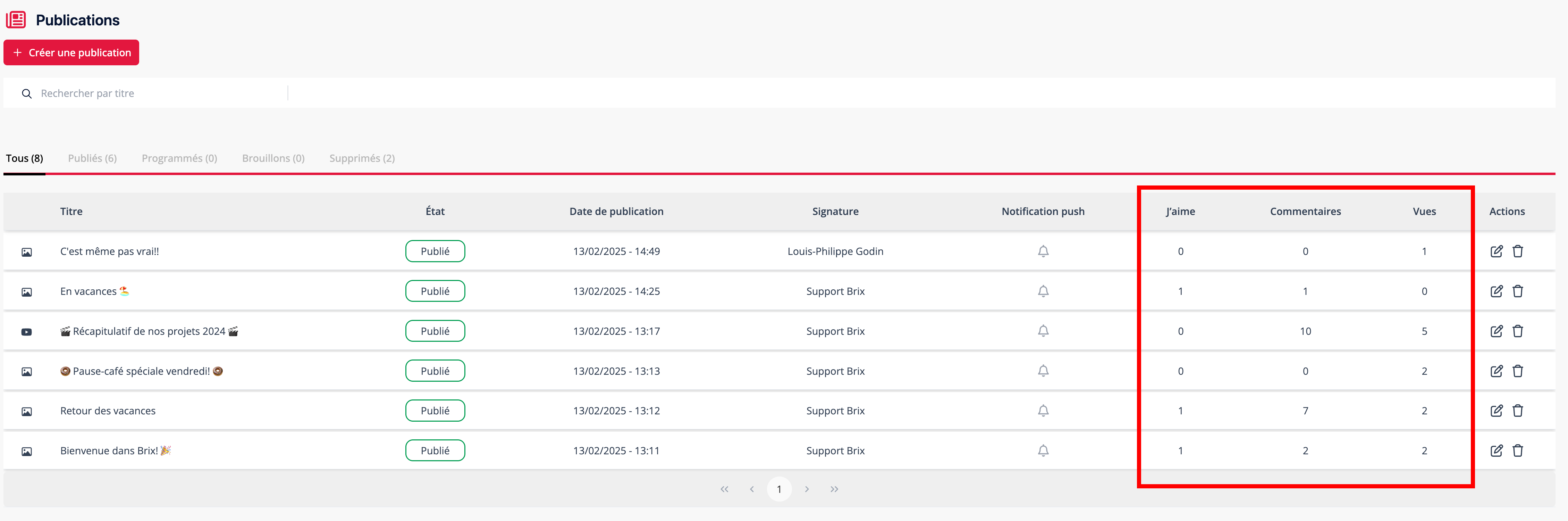Edit the "En vacances" publication
Viewport: 1568px width, 521px height.
pos(1496,291)
